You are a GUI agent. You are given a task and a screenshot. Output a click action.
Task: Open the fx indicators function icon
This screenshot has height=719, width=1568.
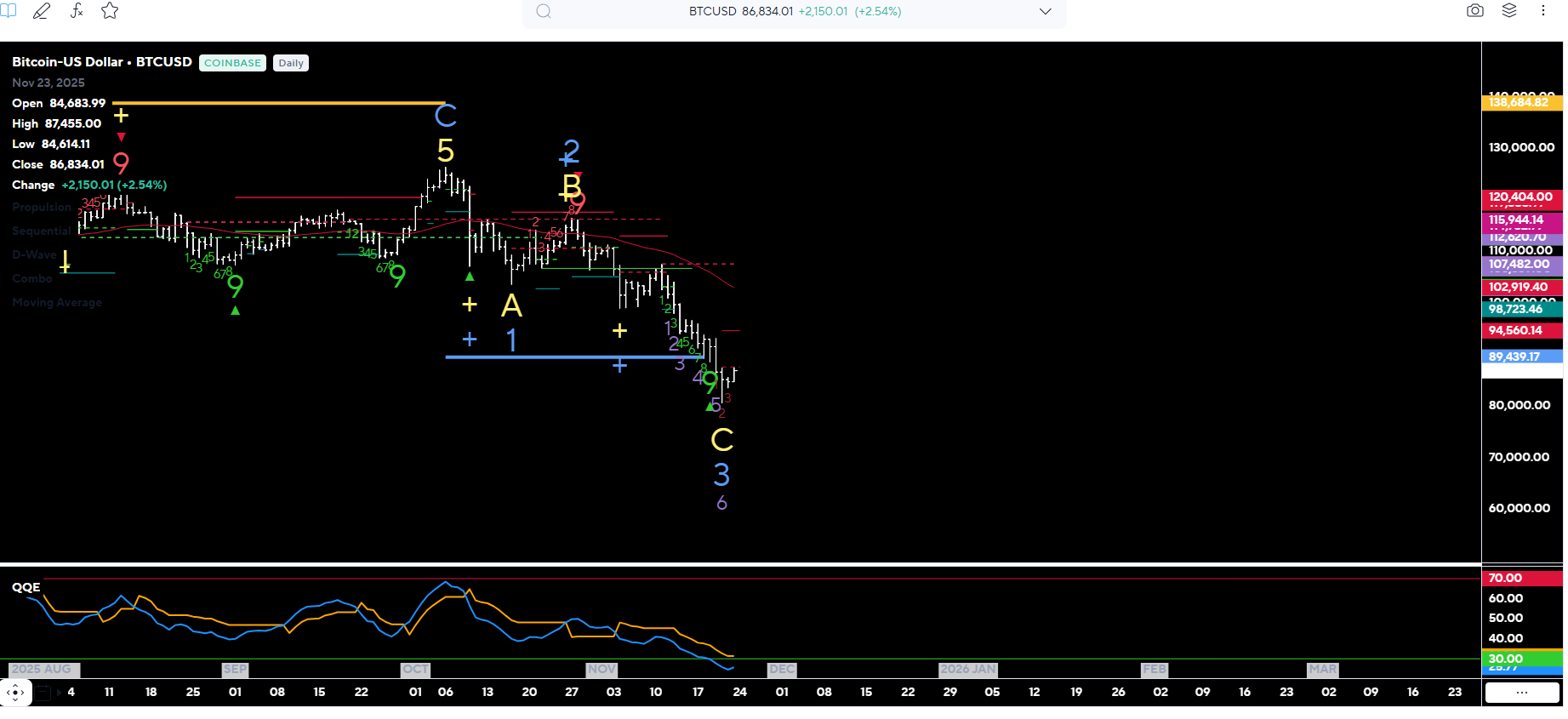[x=77, y=11]
